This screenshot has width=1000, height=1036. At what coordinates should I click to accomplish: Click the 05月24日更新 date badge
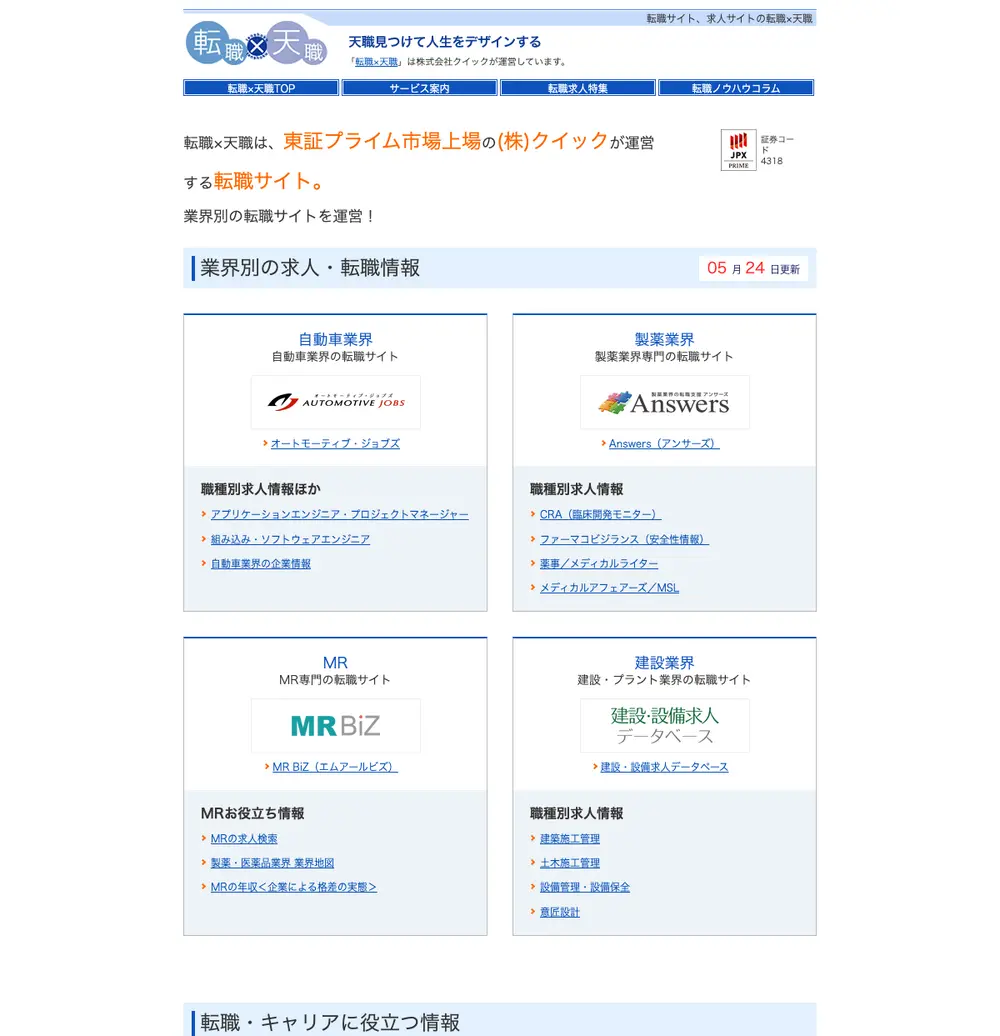click(x=753, y=268)
